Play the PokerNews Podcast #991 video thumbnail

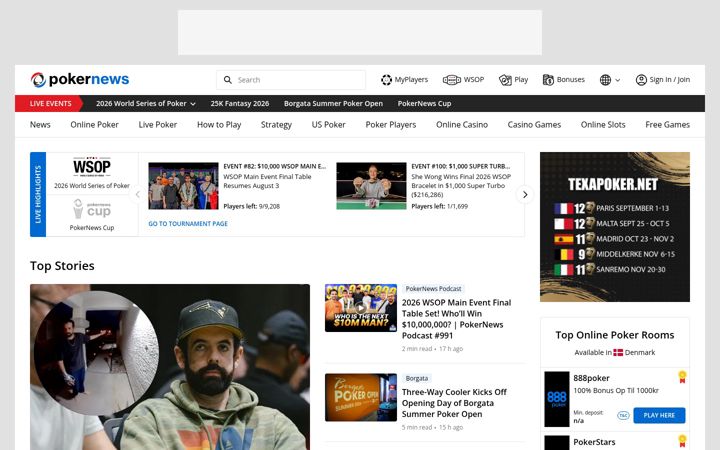[x=361, y=308]
